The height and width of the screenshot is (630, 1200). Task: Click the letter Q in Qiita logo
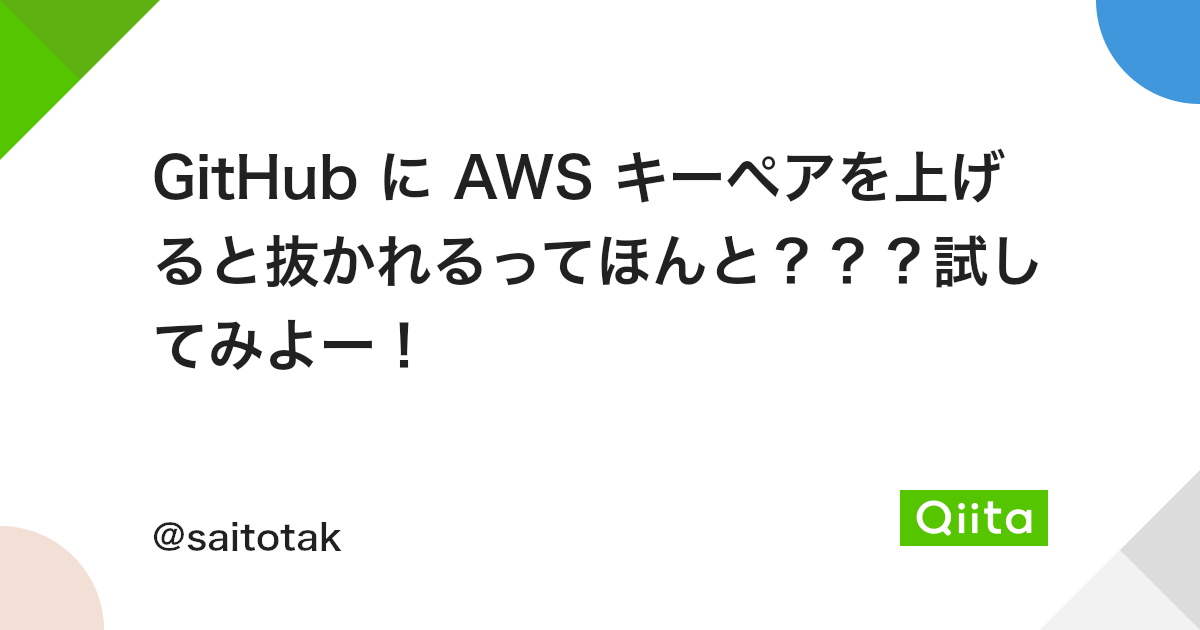point(932,518)
